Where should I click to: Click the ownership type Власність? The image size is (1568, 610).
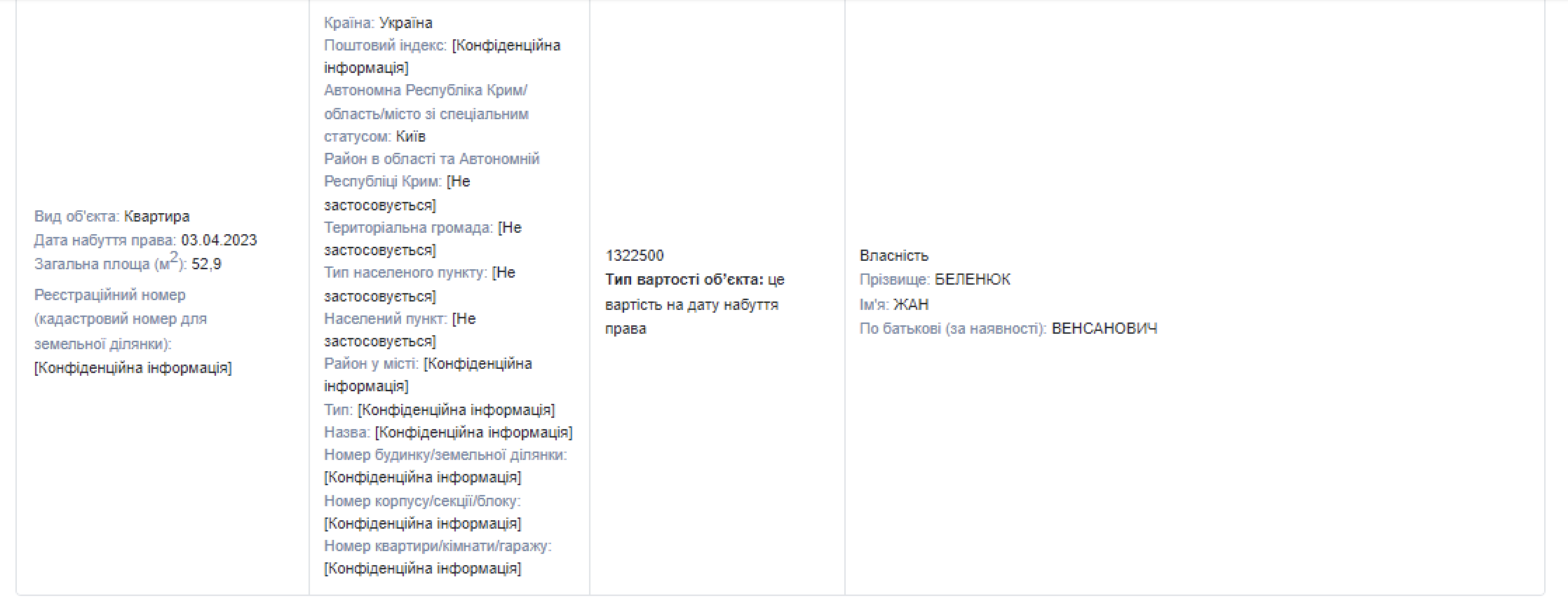click(x=893, y=256)
